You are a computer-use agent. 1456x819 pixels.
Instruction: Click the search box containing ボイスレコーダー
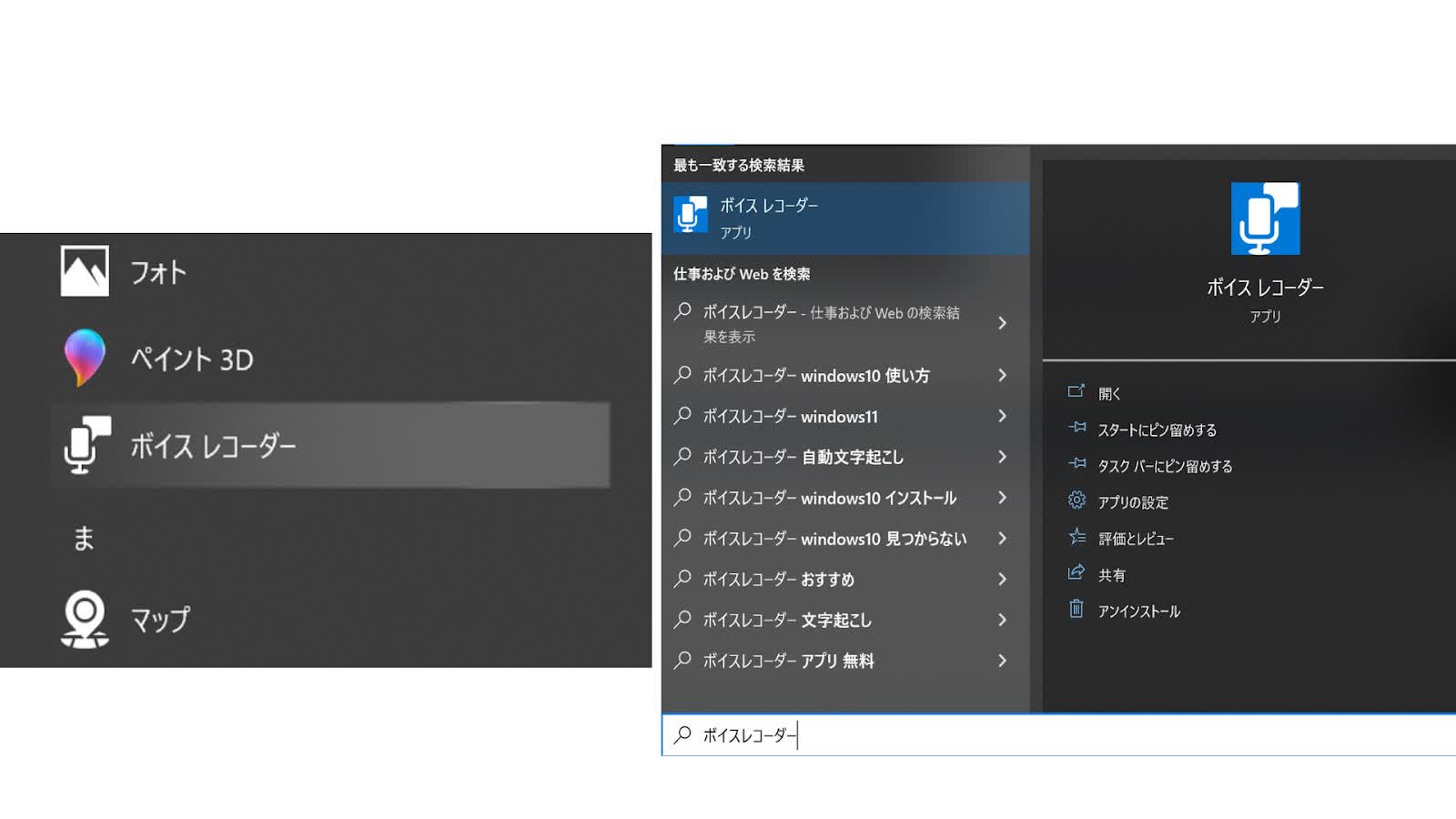[x=1059, y=735]
